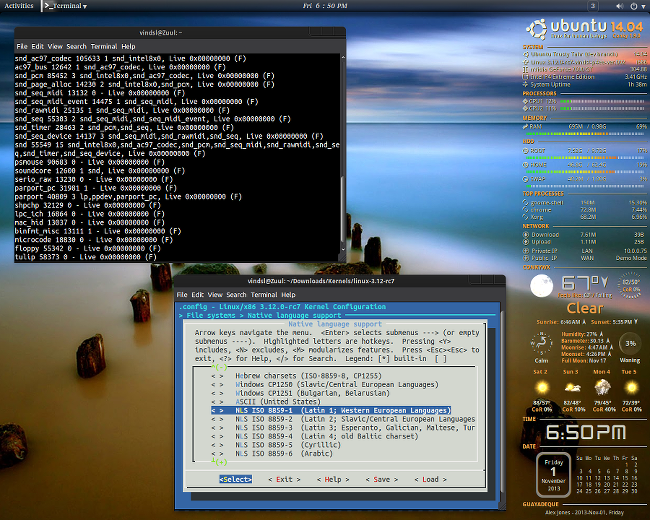Image resolution: width=650 pixels, height=520 pixels.
Task: Click the 'tulip 58373' line in the terminal
Action: tap(85, 257)
